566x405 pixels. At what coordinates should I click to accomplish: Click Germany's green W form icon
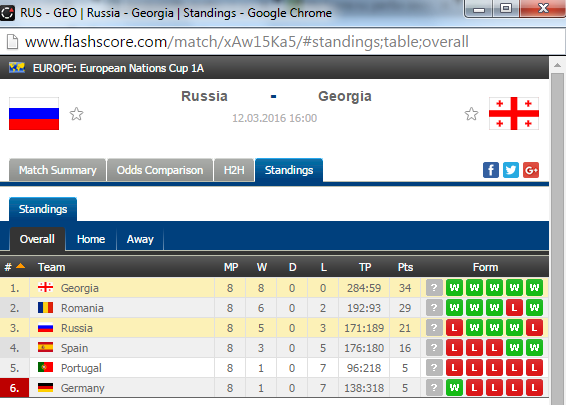click(454, 388)
